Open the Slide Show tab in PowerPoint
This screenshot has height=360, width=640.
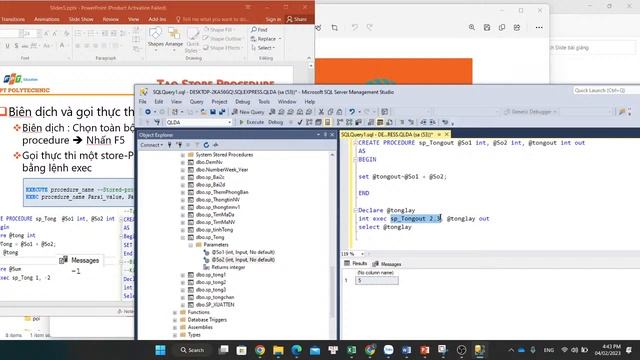(x=81, y=19)
